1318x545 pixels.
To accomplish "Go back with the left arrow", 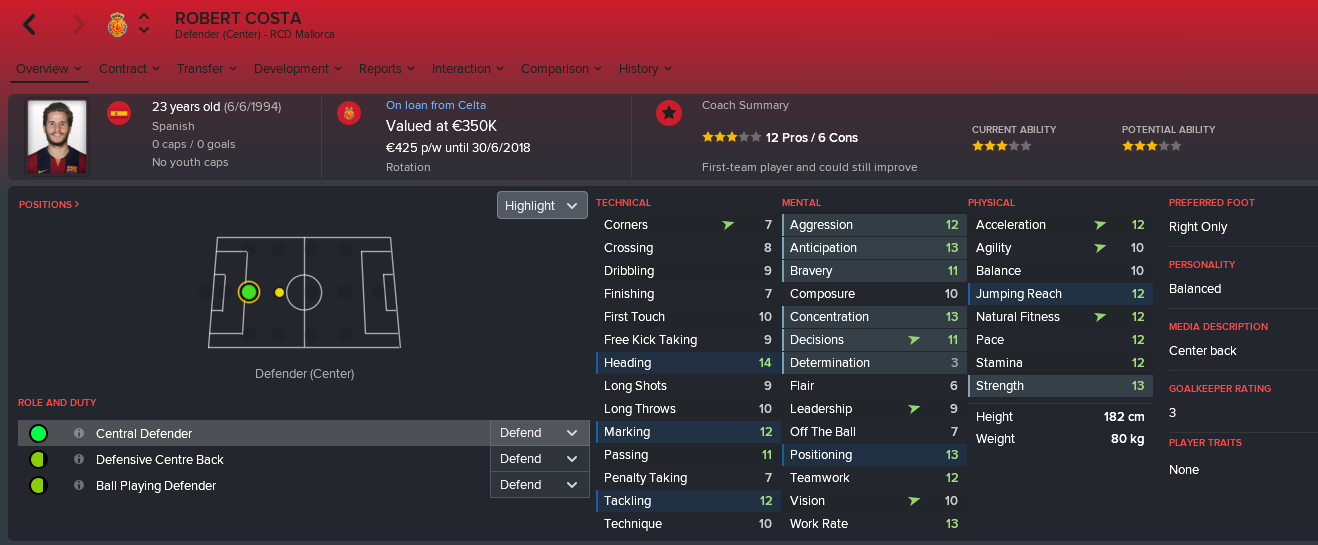I will point(30,25).
